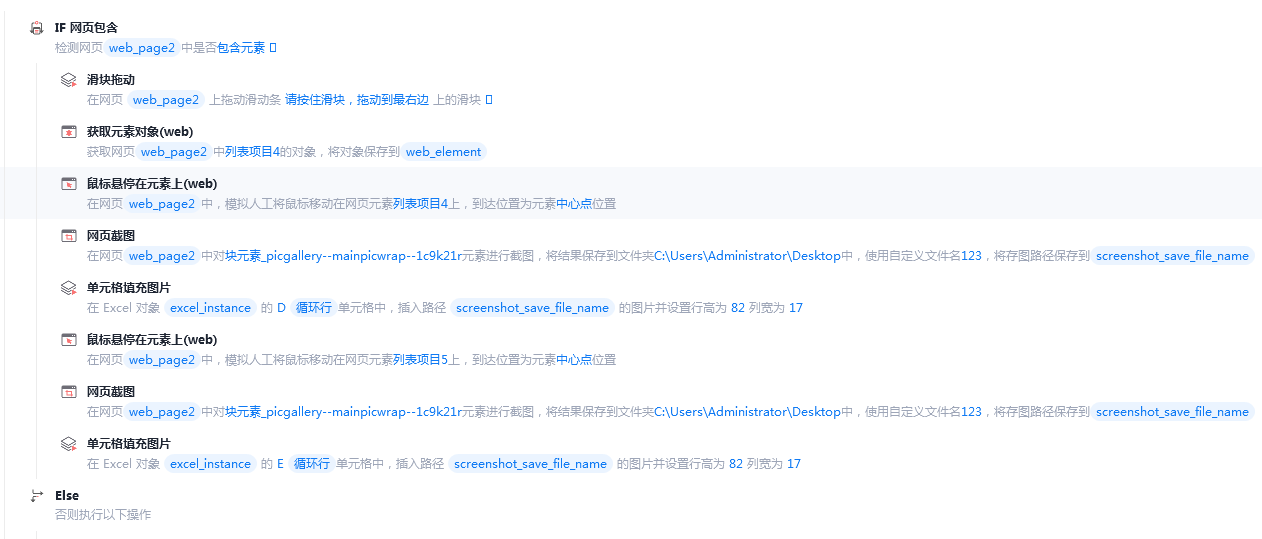Image resolution: width=1262 pixels, height=539 pixels.
Task: Select the 滑块拖动 step title
Action: [x=111, y=80]
